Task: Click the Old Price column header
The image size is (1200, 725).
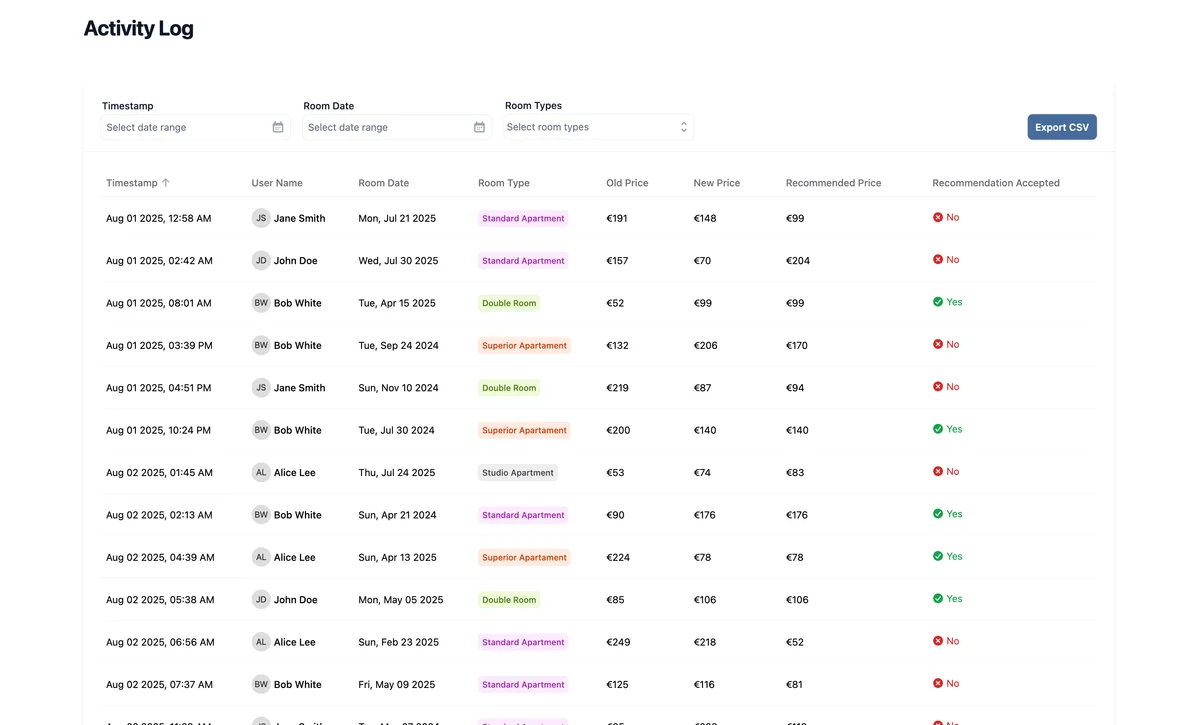Action: 627,183
